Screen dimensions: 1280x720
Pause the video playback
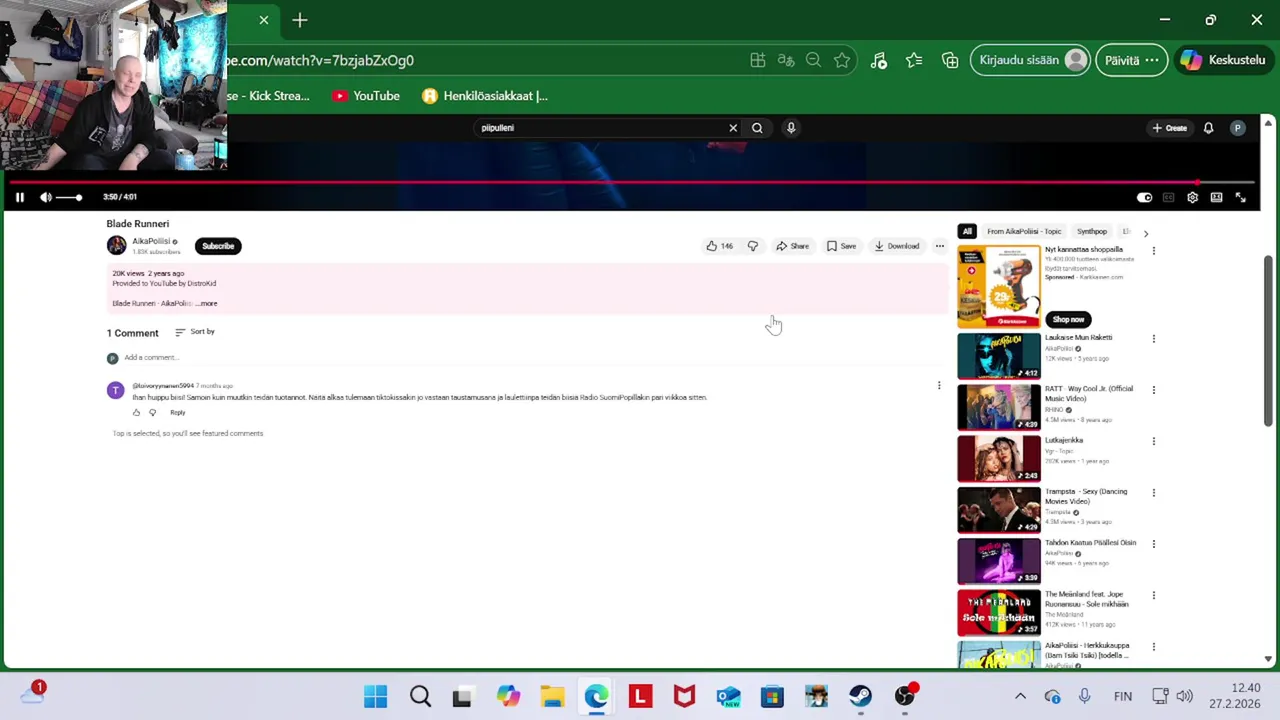tap(19, 197)
